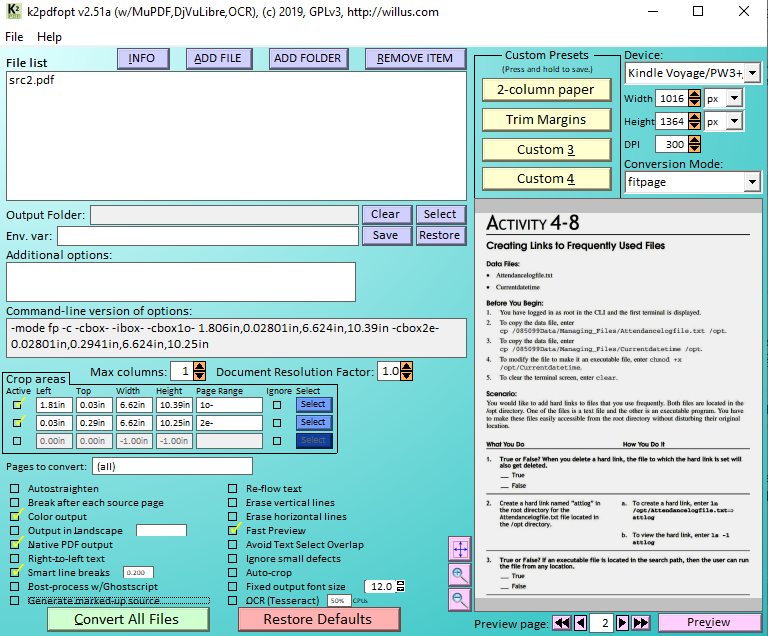
Task: Click ADD FILE button
Action: [x=219, y=58]
